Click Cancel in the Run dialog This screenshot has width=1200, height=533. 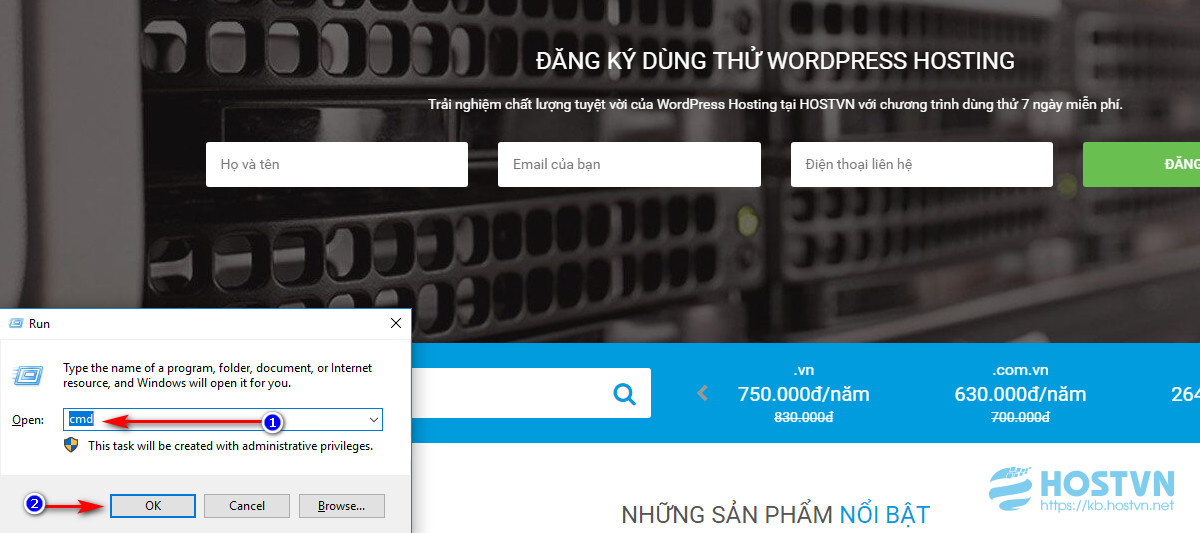[247, 505]
